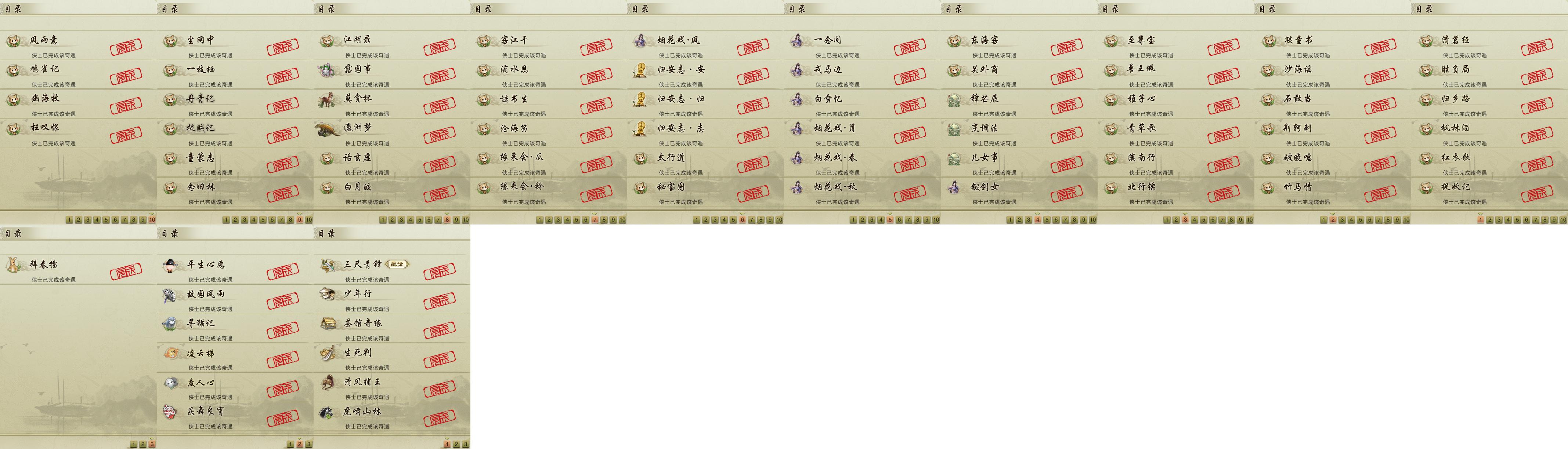1568x449 pixels.
Task: Click the 目录 header above 江湖录
Action: 327,8
